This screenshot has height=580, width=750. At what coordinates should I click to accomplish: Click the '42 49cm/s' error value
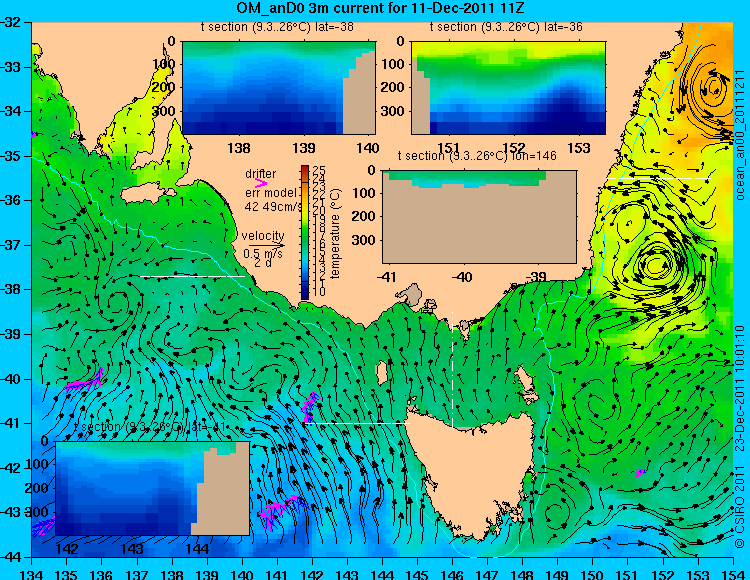pyautogui.click(x=273, y=207)
